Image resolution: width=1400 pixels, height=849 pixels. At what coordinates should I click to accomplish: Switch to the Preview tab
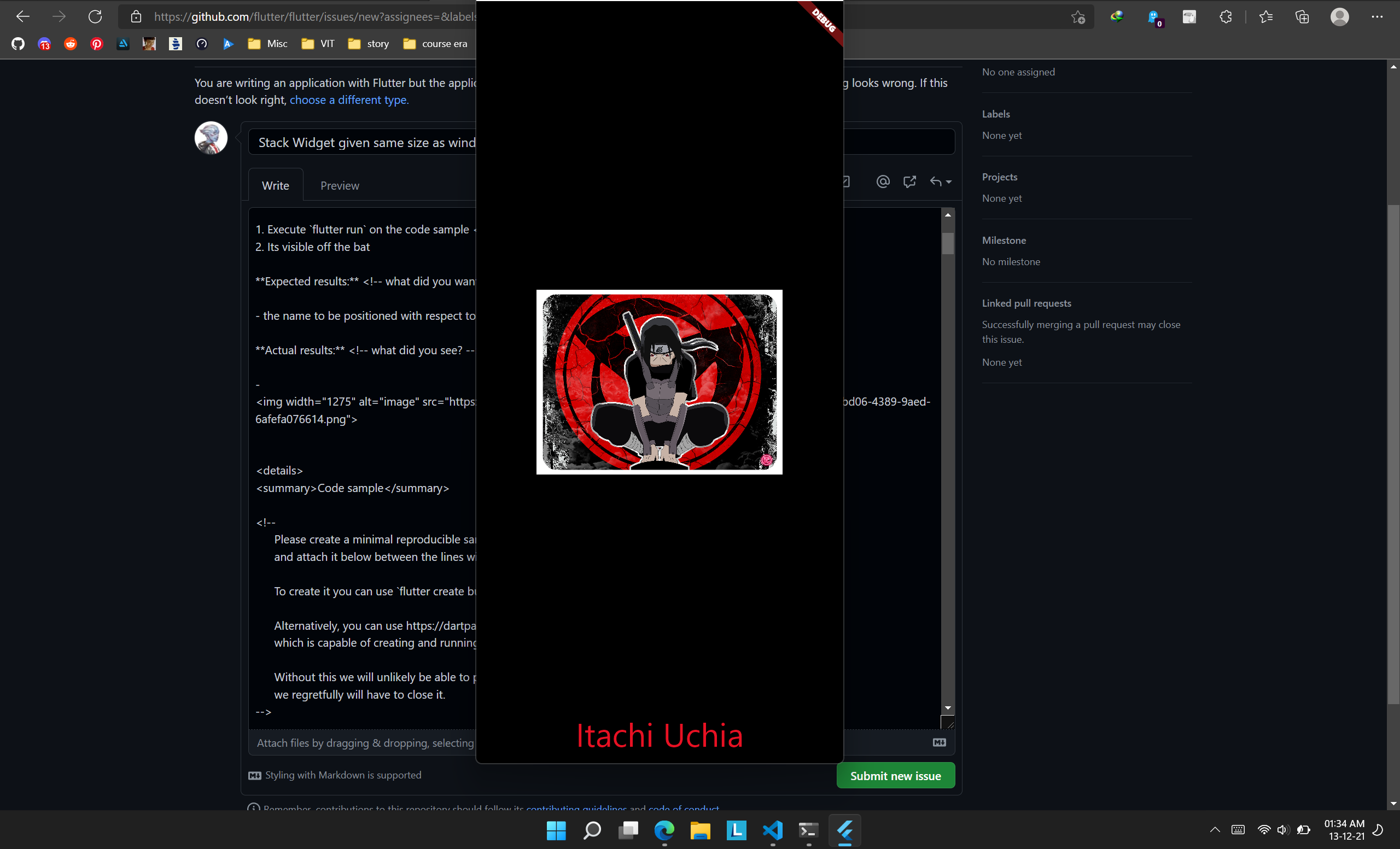[340, 186]
